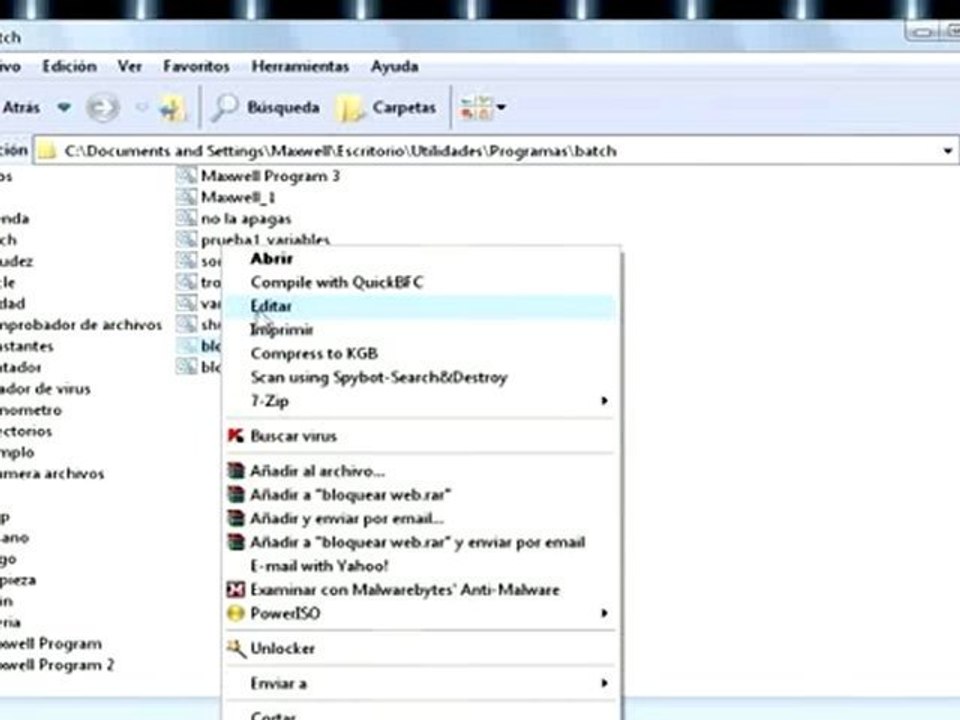Expand the PowerISO submenu arrow

[604, 613]
